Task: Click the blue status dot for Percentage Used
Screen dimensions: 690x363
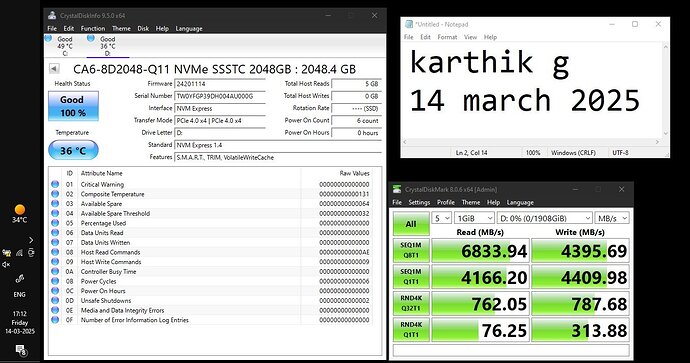Action: coord(55,223)
